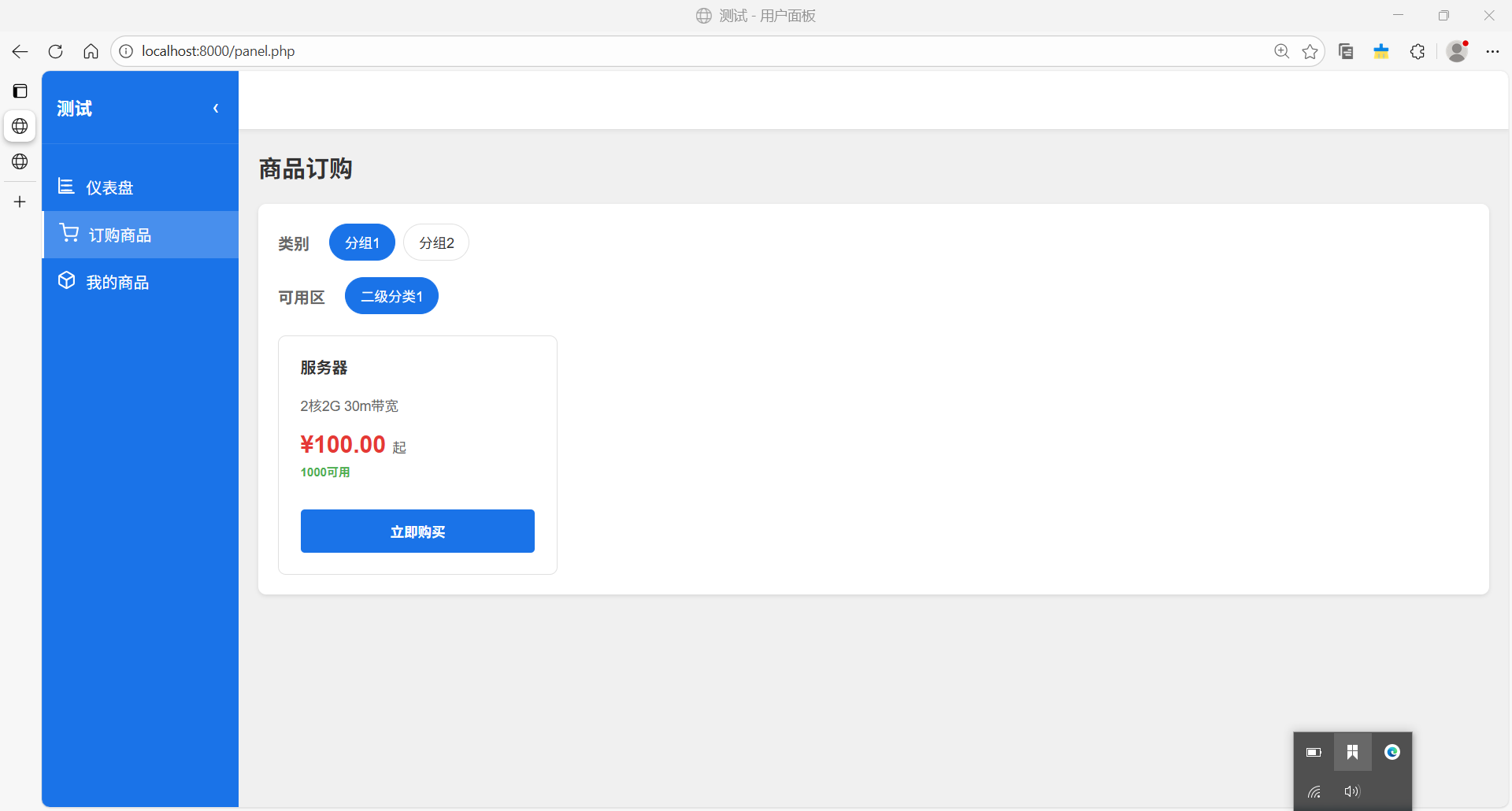Viewport: 1512px width, 811px height.
Task: Open 订购商品 in the sidebar
Action: (x=120, y=235)
